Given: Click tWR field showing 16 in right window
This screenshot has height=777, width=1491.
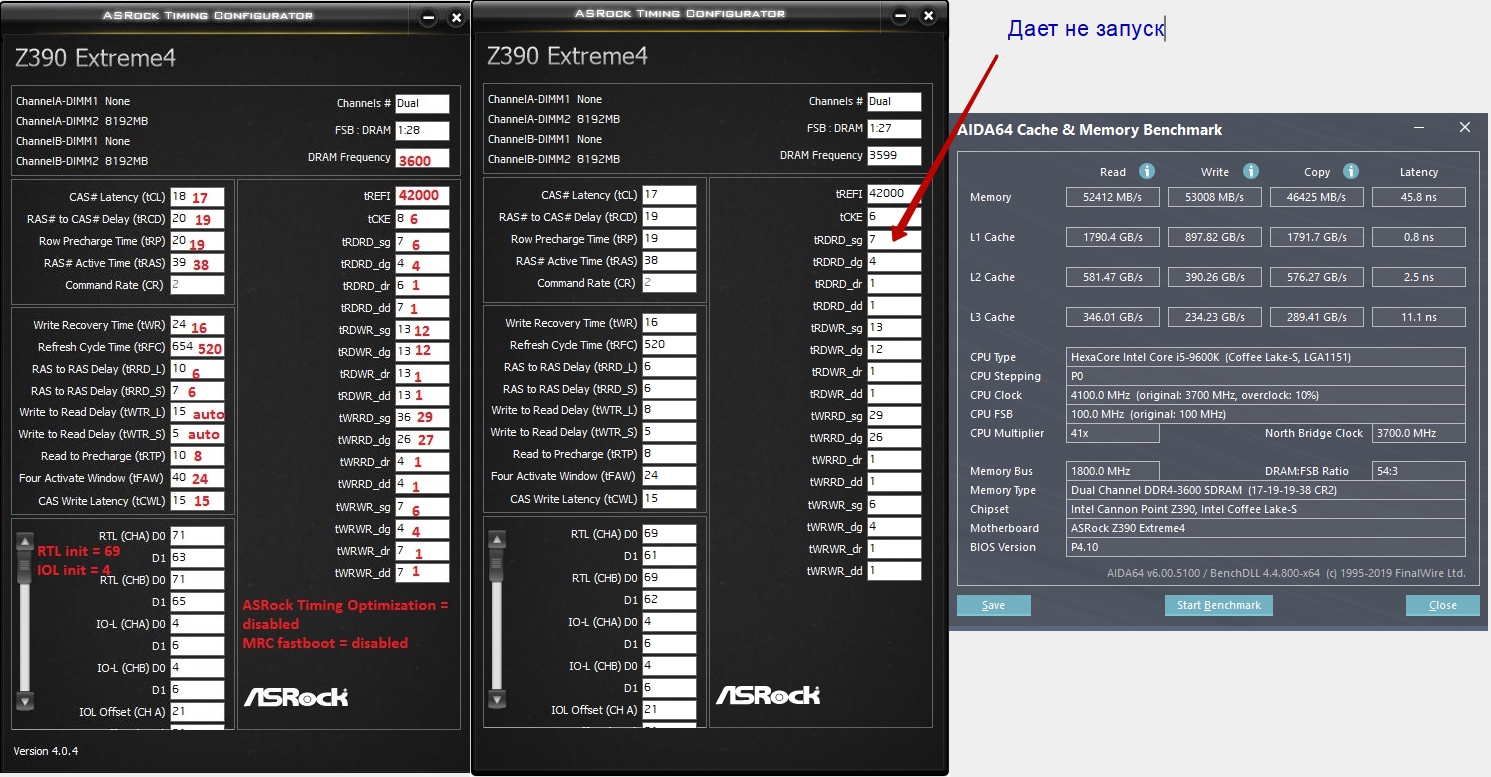Looking at the screenshot, I should 669,323.
